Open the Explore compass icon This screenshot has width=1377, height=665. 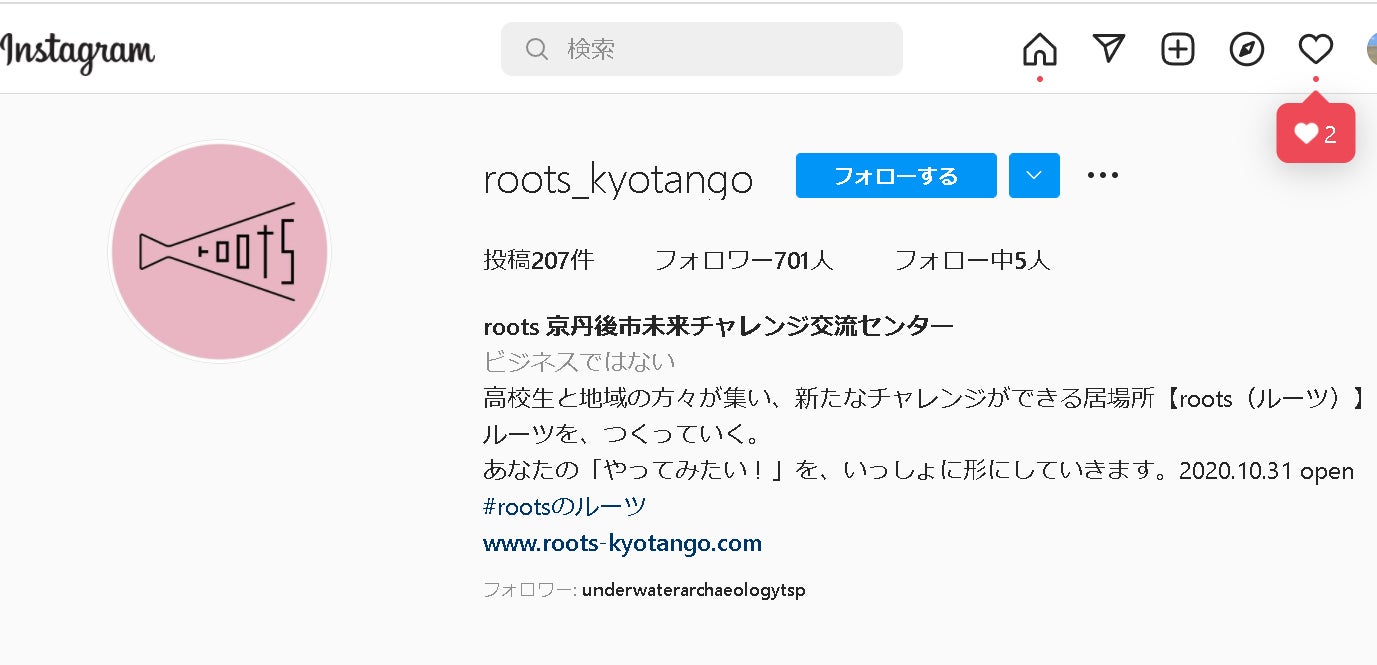(1247, 49)
